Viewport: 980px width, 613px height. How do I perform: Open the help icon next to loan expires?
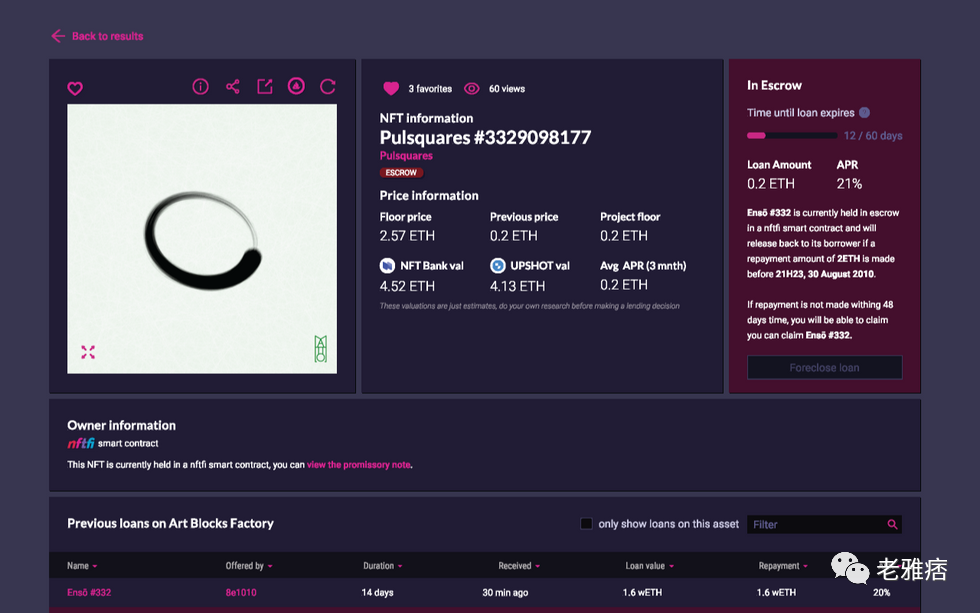[x=864, y=112]
